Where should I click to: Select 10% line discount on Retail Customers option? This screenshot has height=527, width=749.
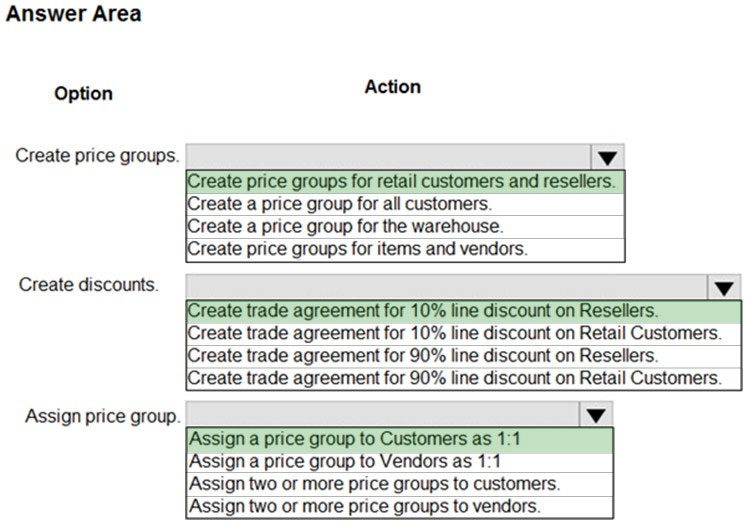point(464,333)
